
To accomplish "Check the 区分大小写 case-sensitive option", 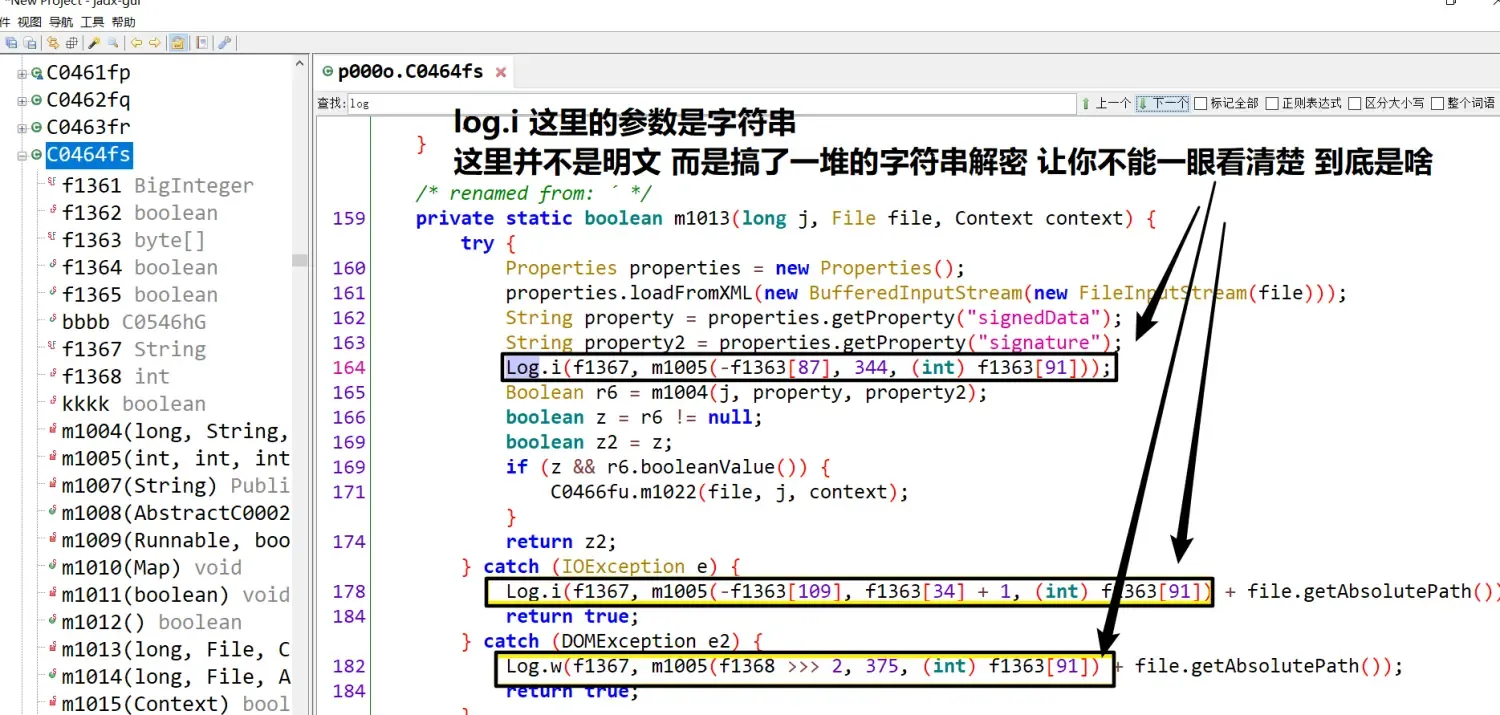I will pyautogui.click(x=1355, y=102).
